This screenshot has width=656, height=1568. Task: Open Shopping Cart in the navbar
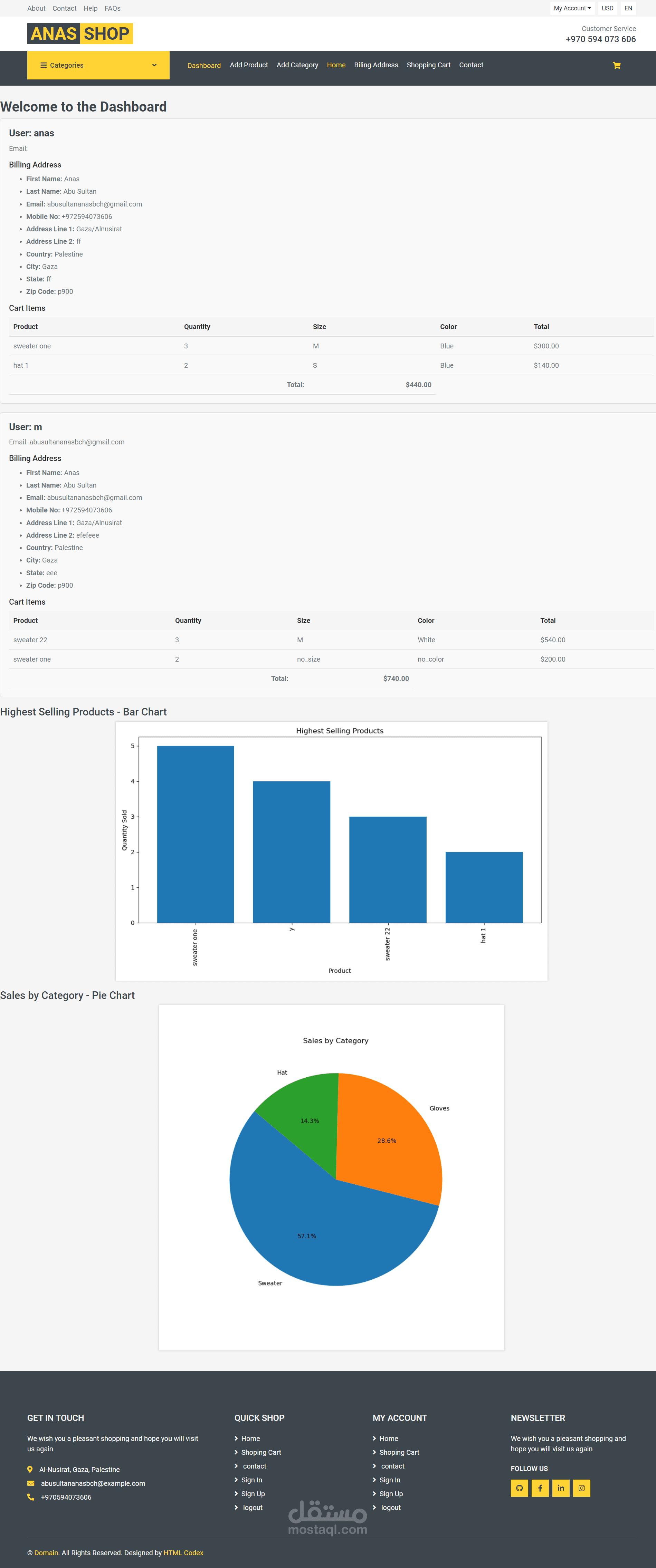pyautogui.click(x=428, y=65)
